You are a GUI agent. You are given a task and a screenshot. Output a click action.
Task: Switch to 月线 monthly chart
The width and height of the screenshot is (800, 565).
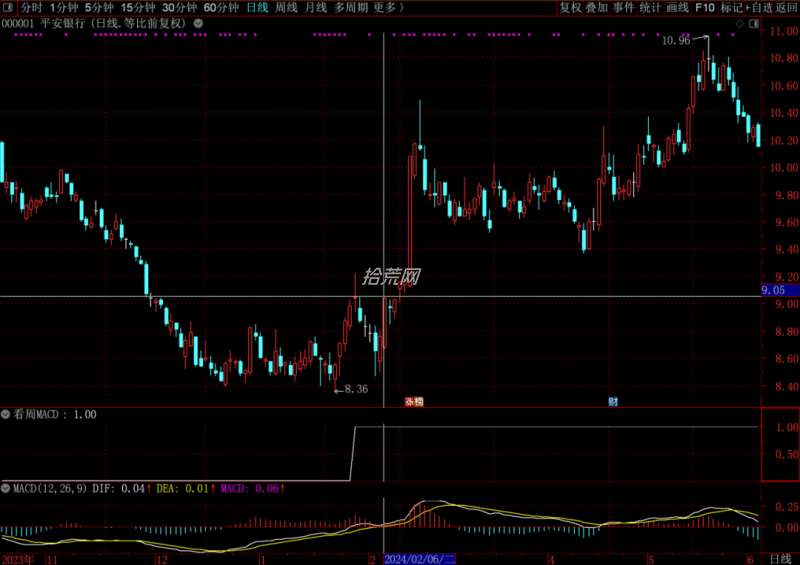point(316,8)
